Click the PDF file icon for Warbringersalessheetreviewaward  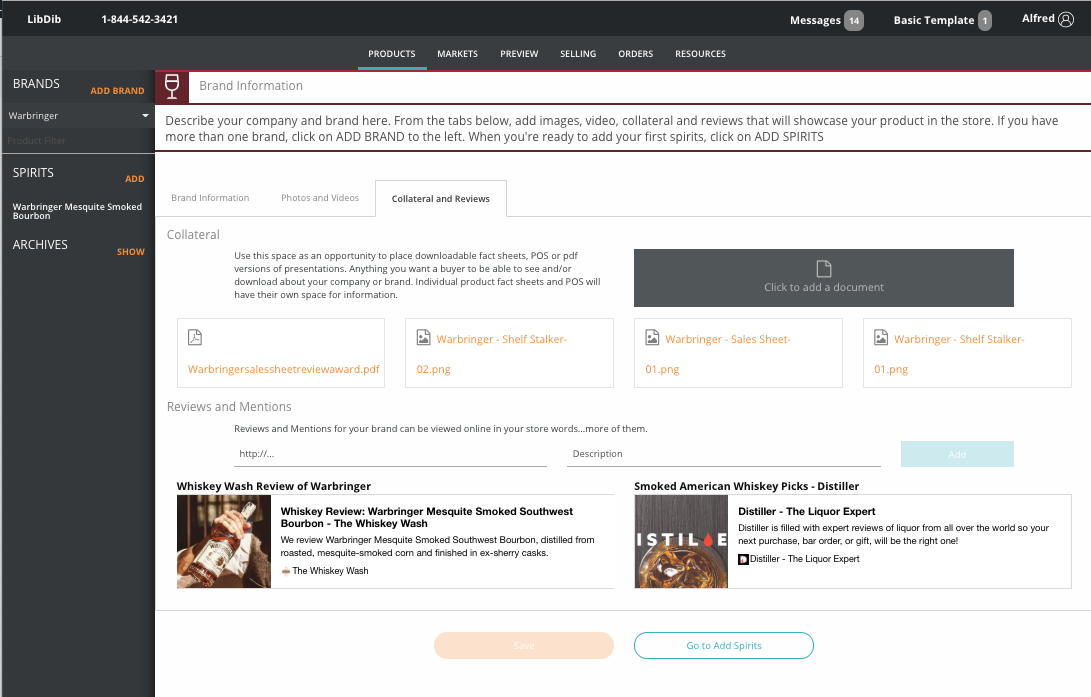(195, 337)
